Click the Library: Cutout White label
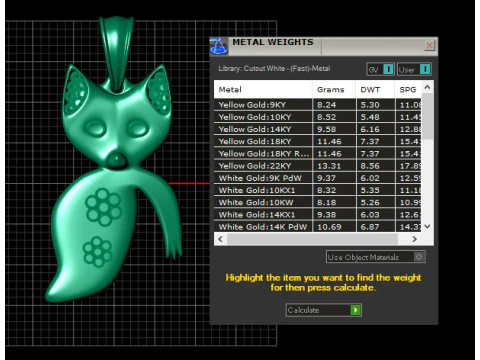The width and height of the screenshot is (480, 360). [x=274, y=68]
